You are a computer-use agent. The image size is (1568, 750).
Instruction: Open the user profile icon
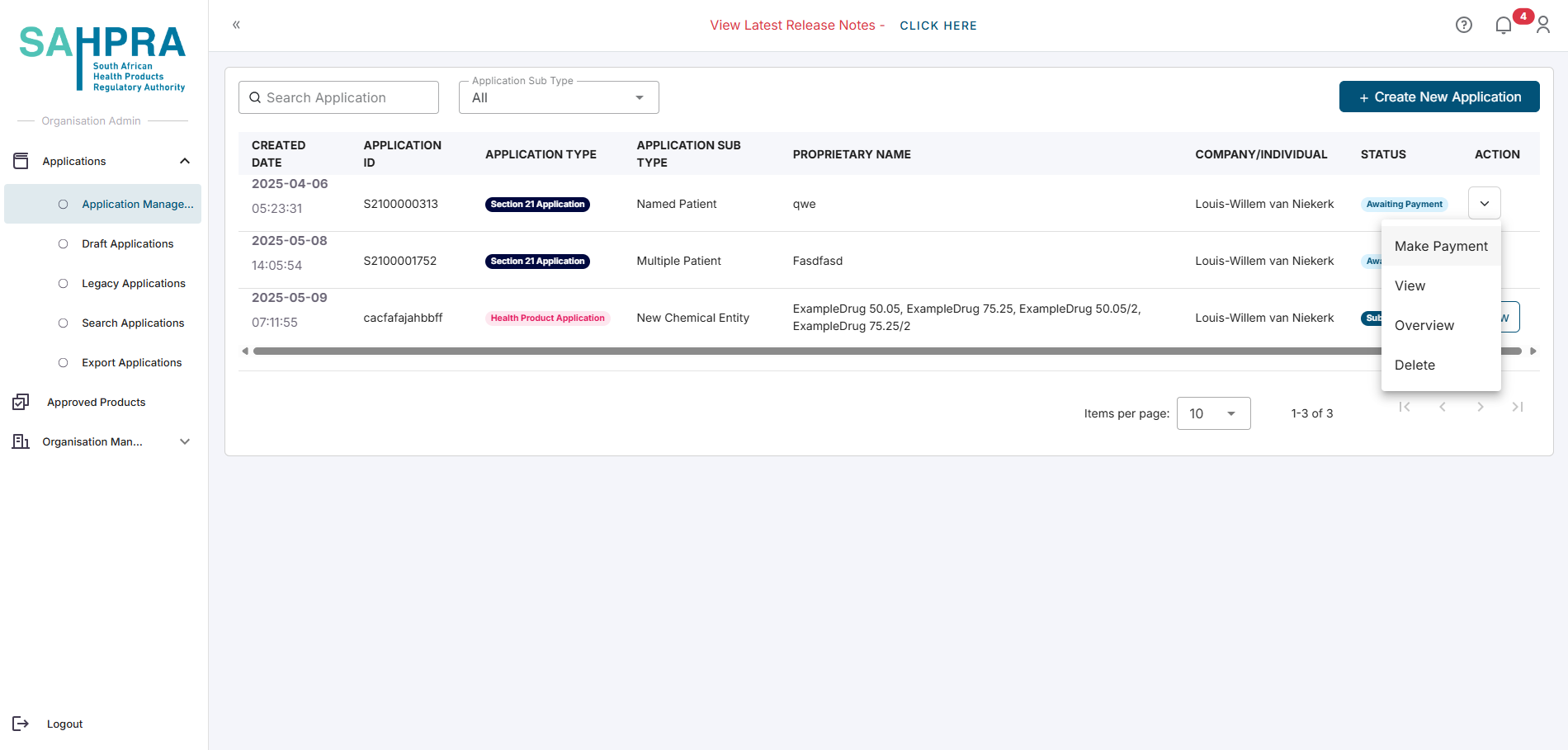tap(1543, 26)
